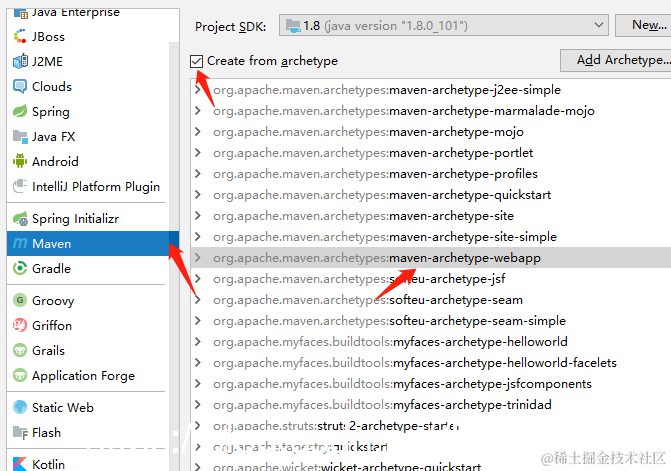
Task: Click the JBoss icon in sidebar
Action: [x=20, y=36]
